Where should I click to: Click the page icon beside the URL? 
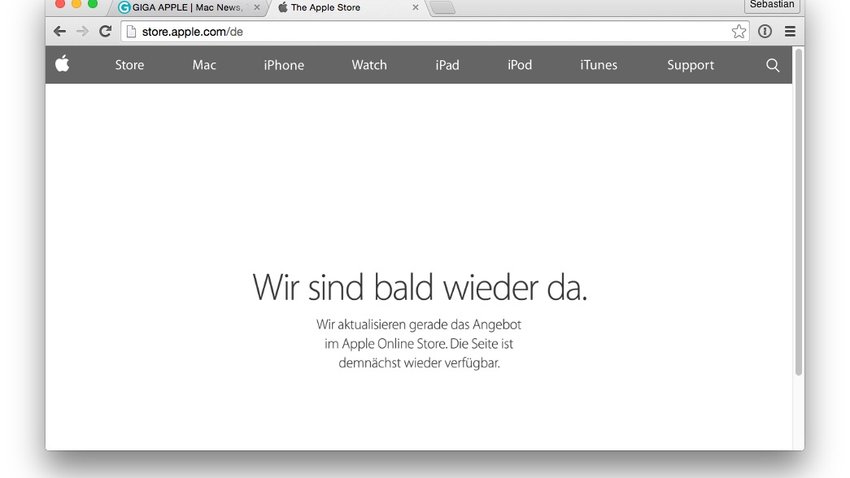point(131,31)
